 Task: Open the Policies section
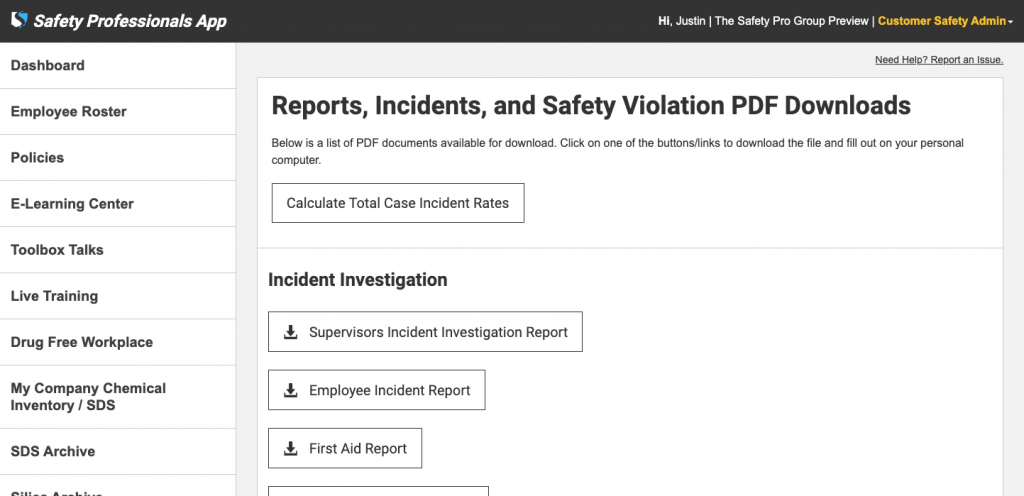point(118,158)
